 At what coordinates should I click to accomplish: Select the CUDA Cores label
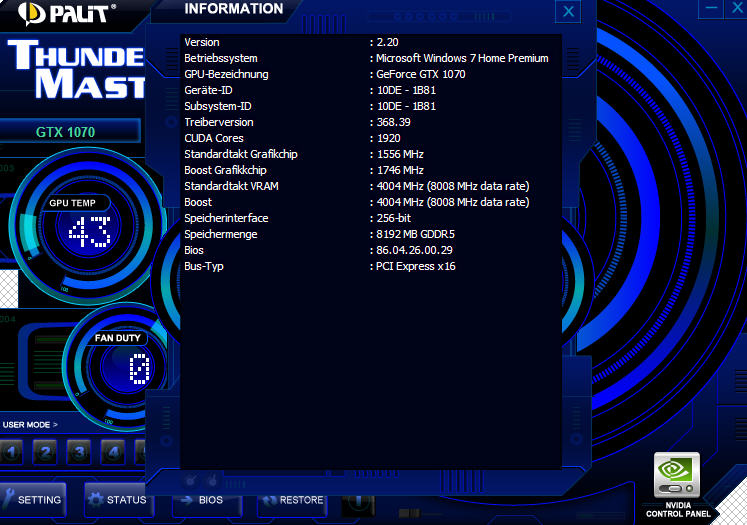tap(214, 138)
